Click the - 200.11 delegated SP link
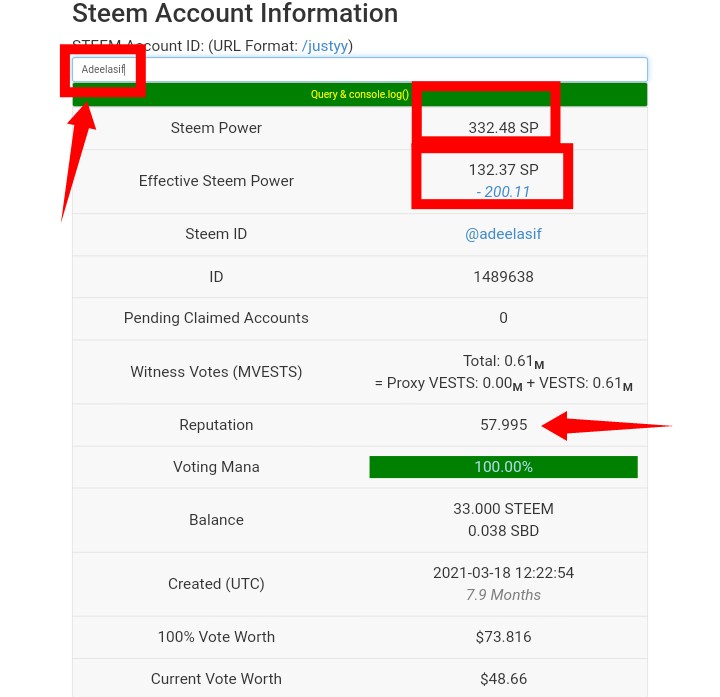 [x=503, y=191]
